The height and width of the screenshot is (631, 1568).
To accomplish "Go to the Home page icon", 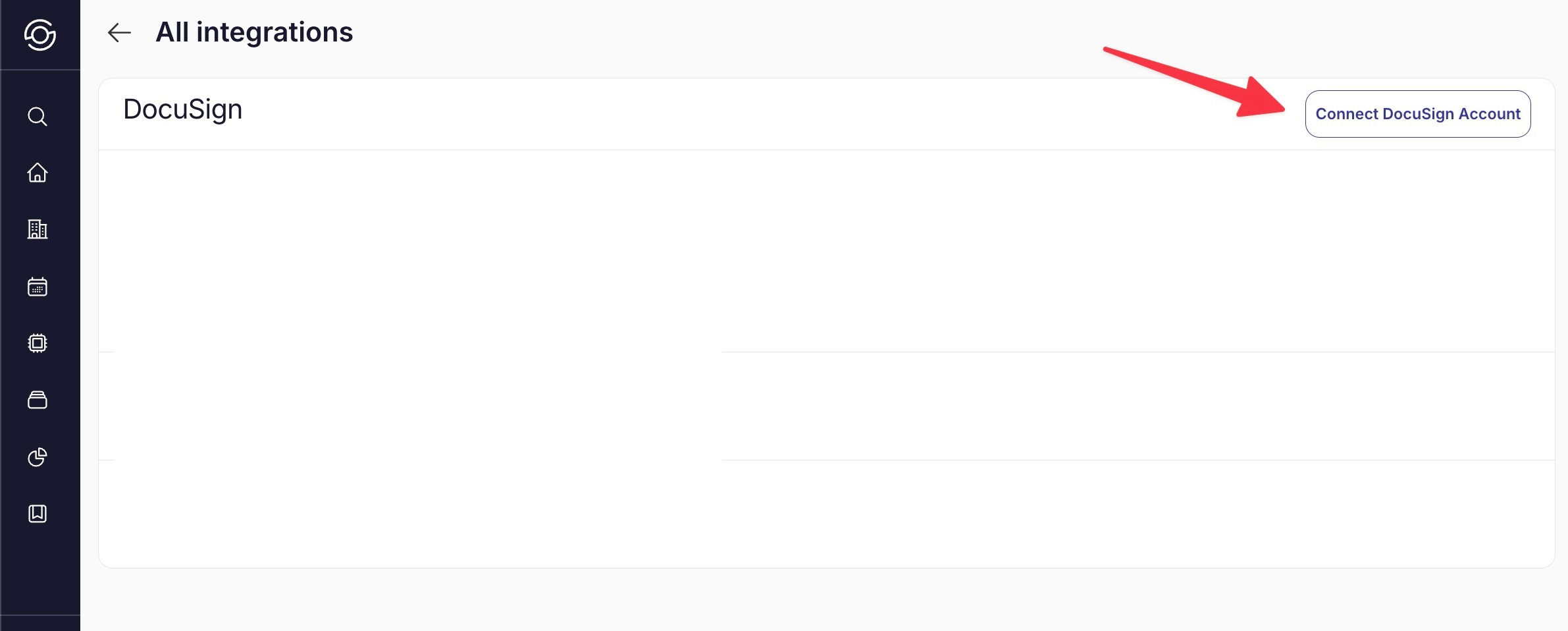I will [38, 173].
